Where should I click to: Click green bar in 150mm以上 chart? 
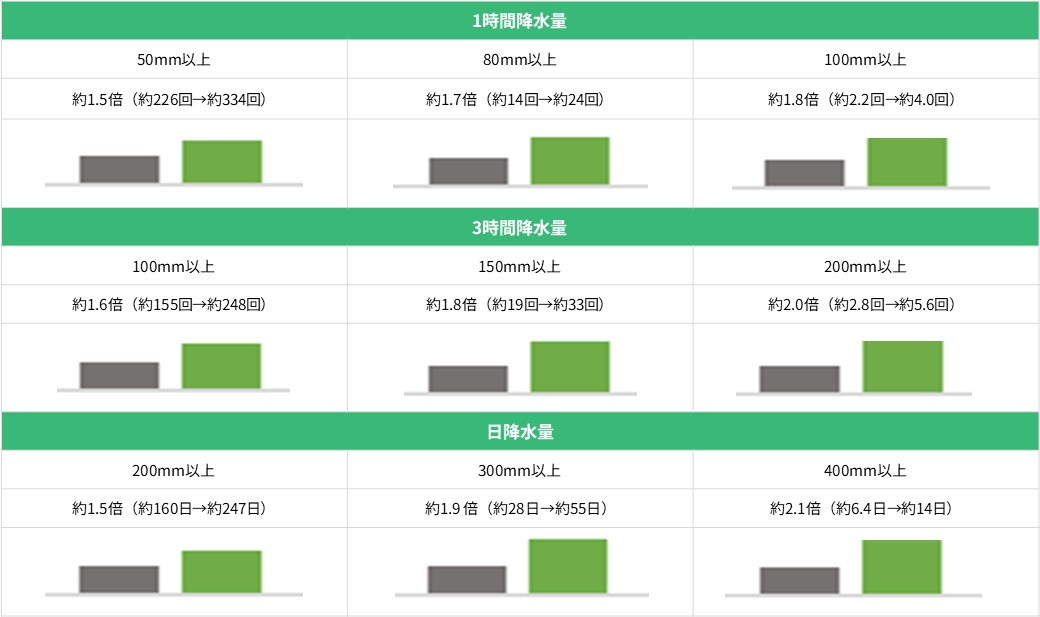click(570, 366)
